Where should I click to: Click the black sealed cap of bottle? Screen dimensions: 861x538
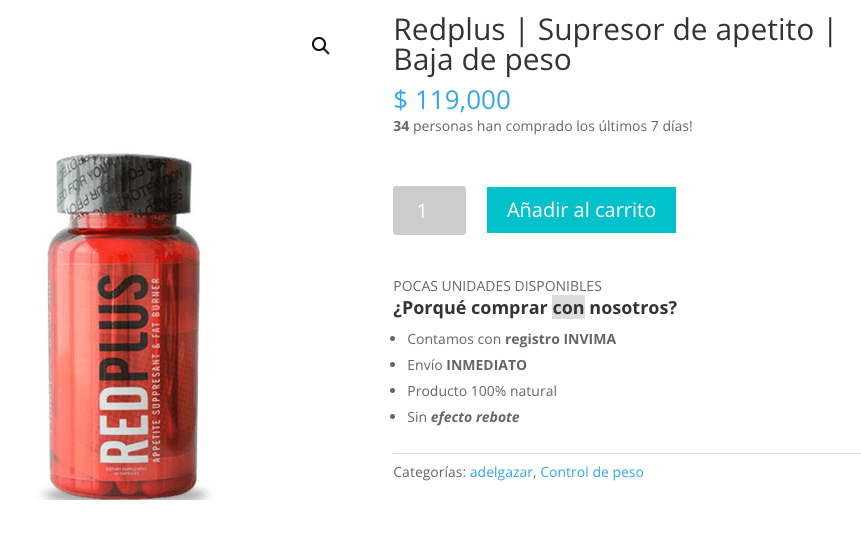(124, 184)
